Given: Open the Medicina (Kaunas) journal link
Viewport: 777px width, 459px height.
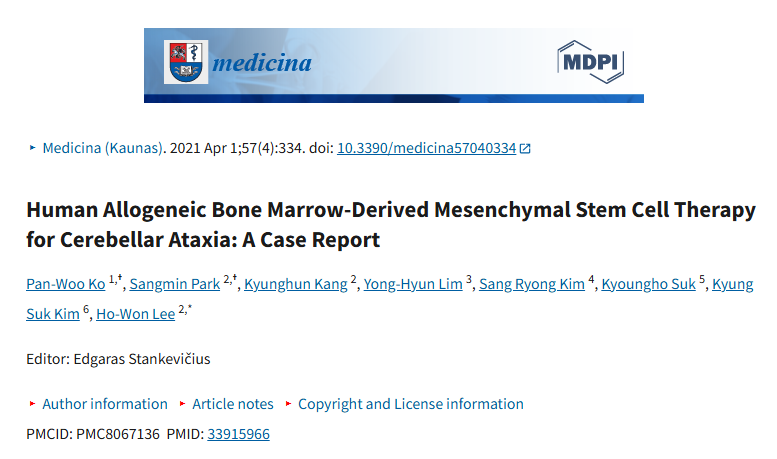Looking at the screenshot, I should tap(102, 148).
